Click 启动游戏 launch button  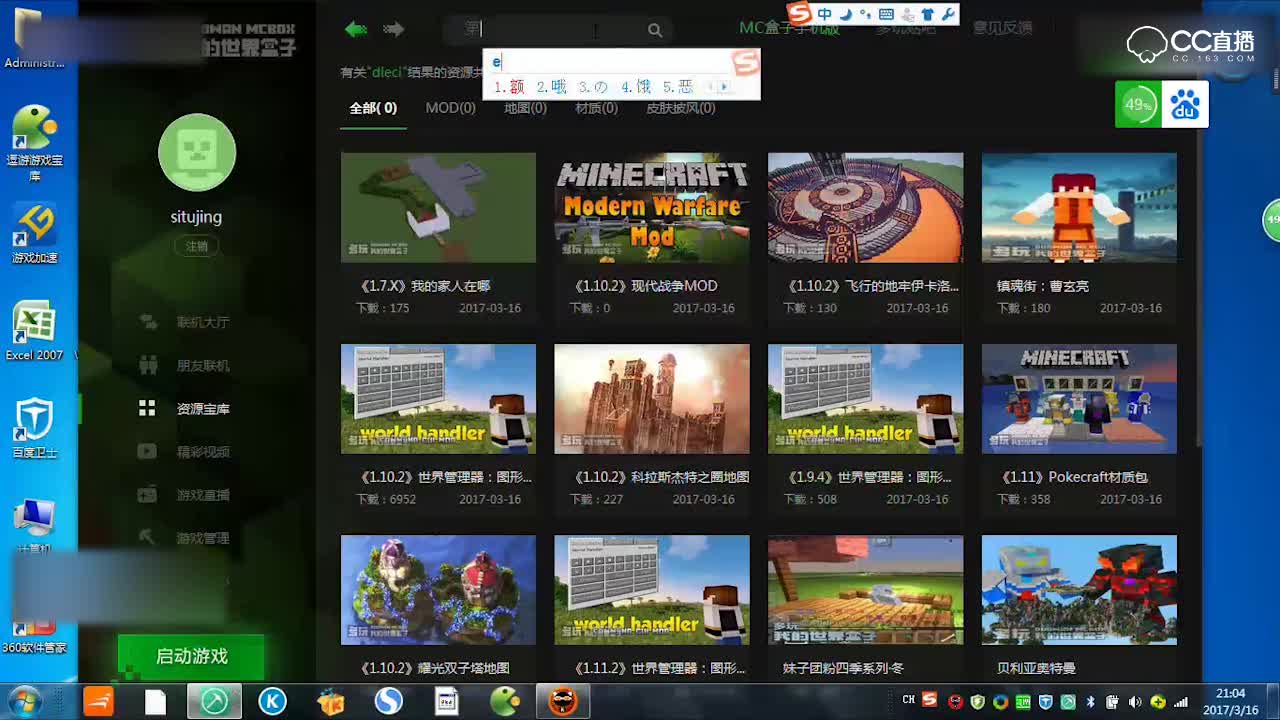[x=191, y=657]
